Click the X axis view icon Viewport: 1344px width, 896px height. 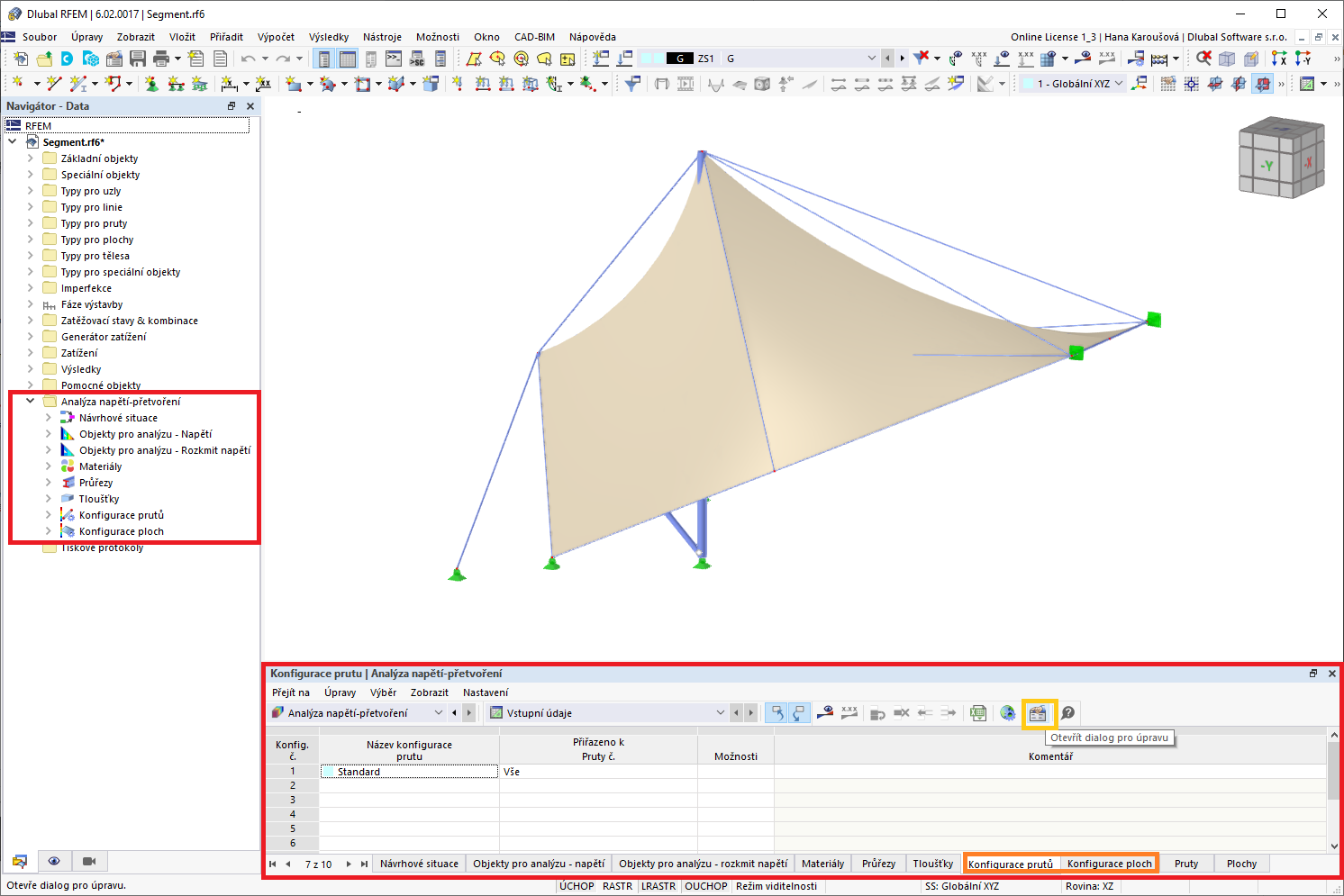1278,59
